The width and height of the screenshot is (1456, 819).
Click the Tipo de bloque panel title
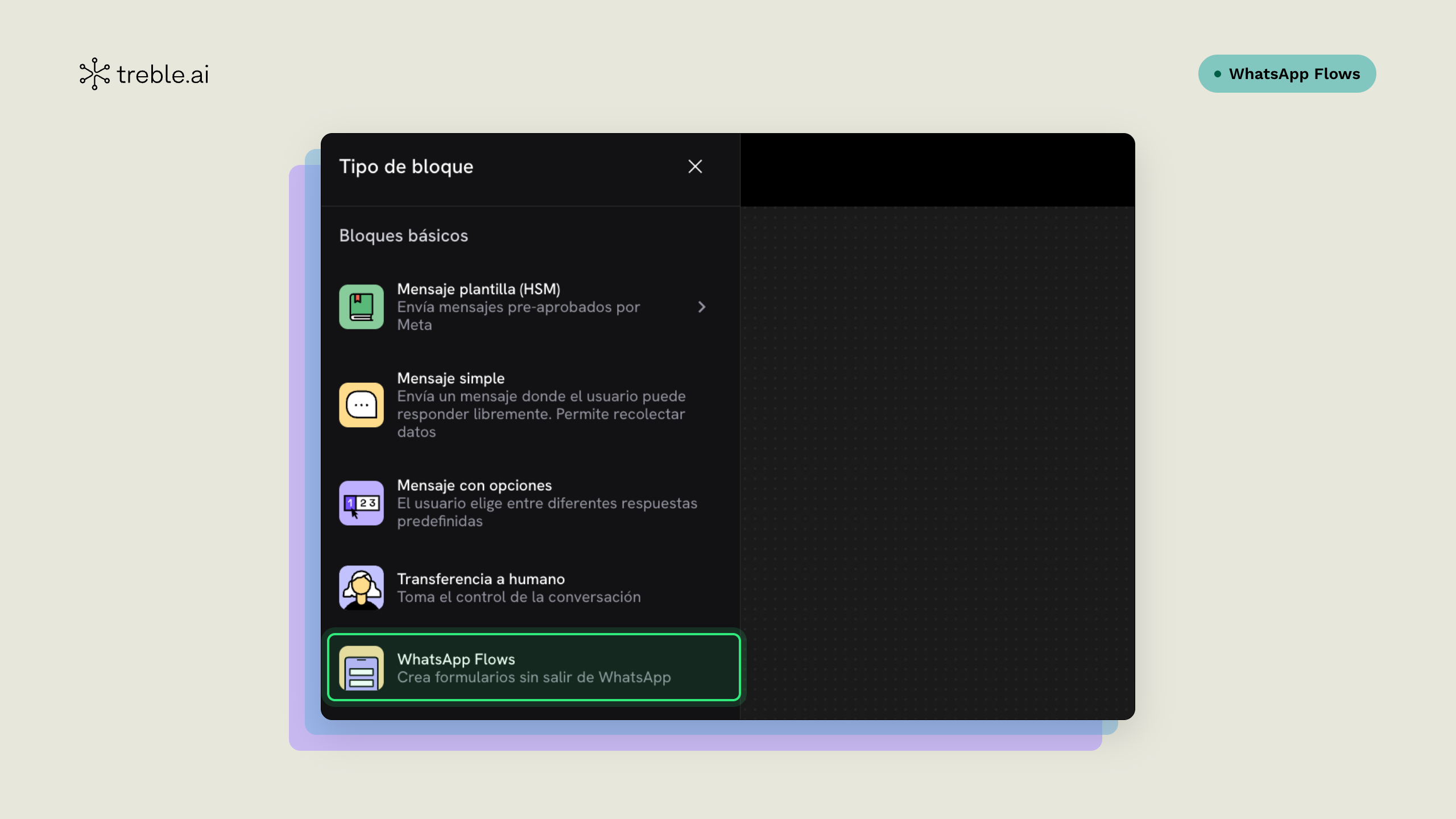click(406, 167)
